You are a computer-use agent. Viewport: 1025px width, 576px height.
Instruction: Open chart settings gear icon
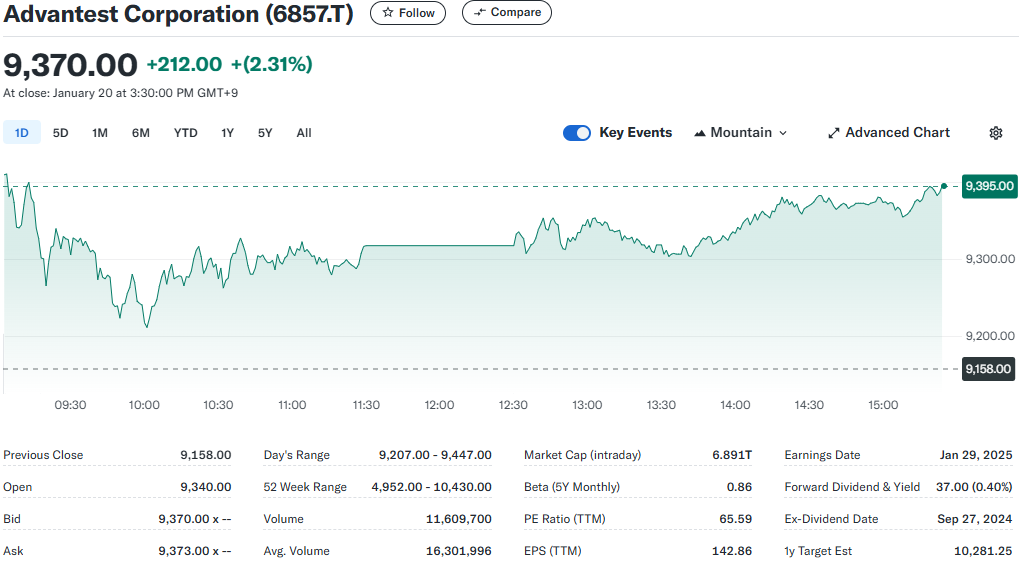995,133
